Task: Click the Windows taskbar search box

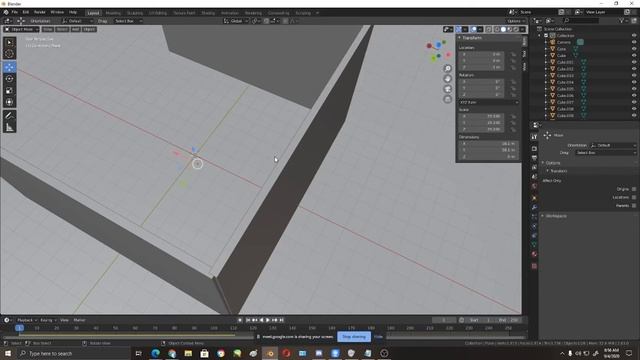Action: (x=73, y=353)
